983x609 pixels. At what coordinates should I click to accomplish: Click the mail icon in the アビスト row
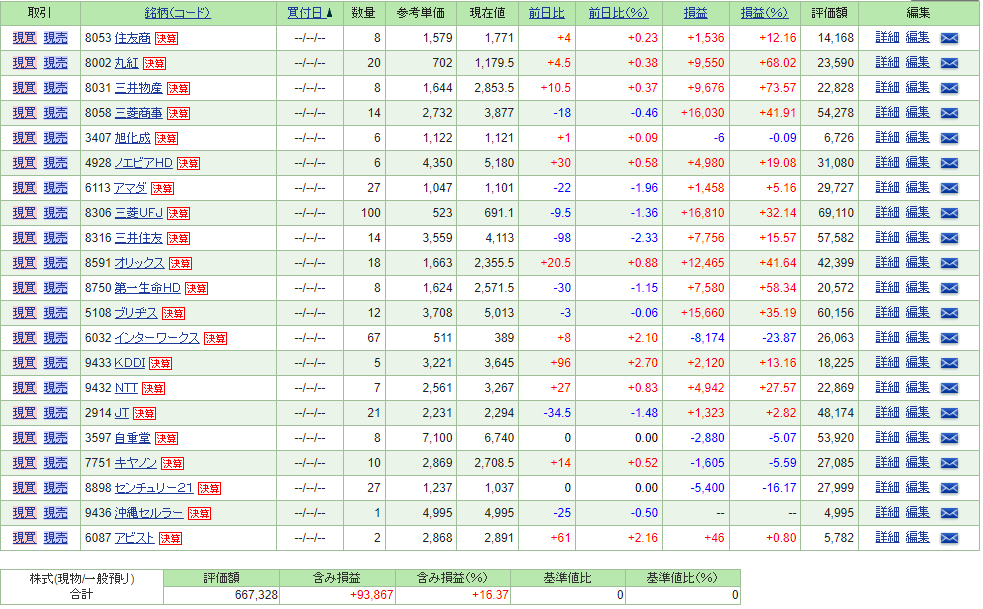(949, 538)
